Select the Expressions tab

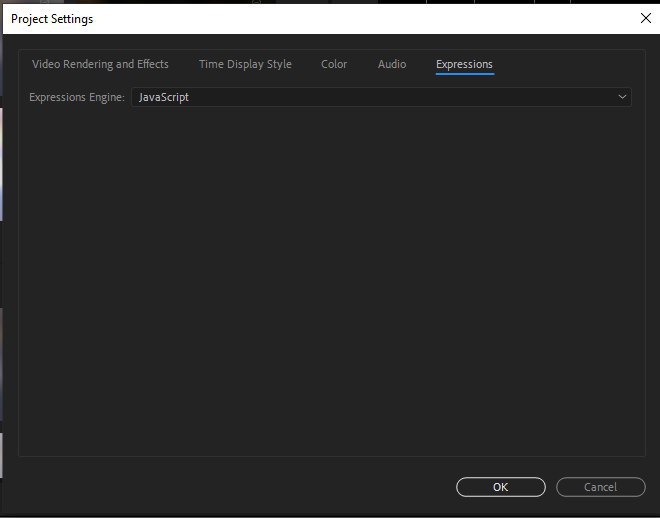[x=464, y=64]
